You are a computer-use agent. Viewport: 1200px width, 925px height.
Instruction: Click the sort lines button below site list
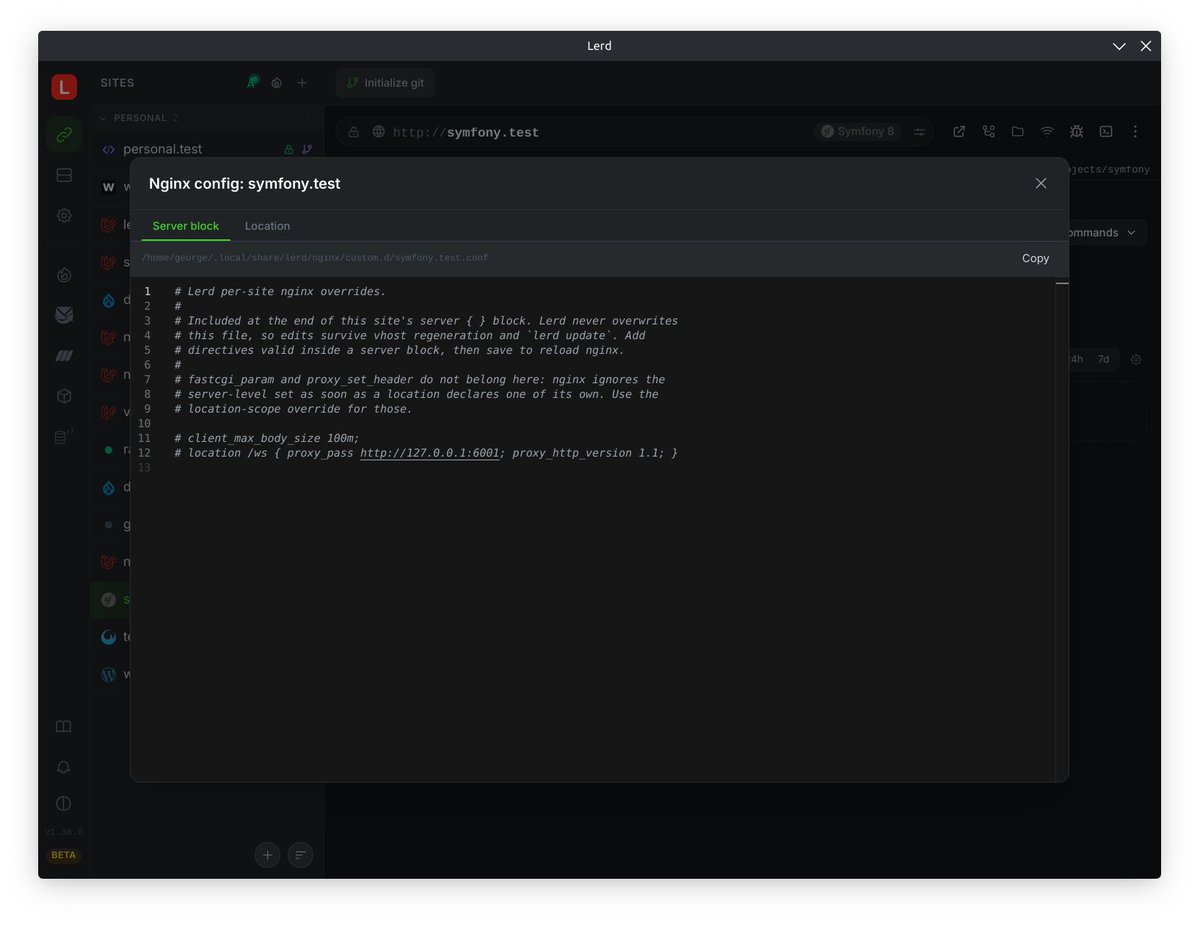click(x=300, y=855)
